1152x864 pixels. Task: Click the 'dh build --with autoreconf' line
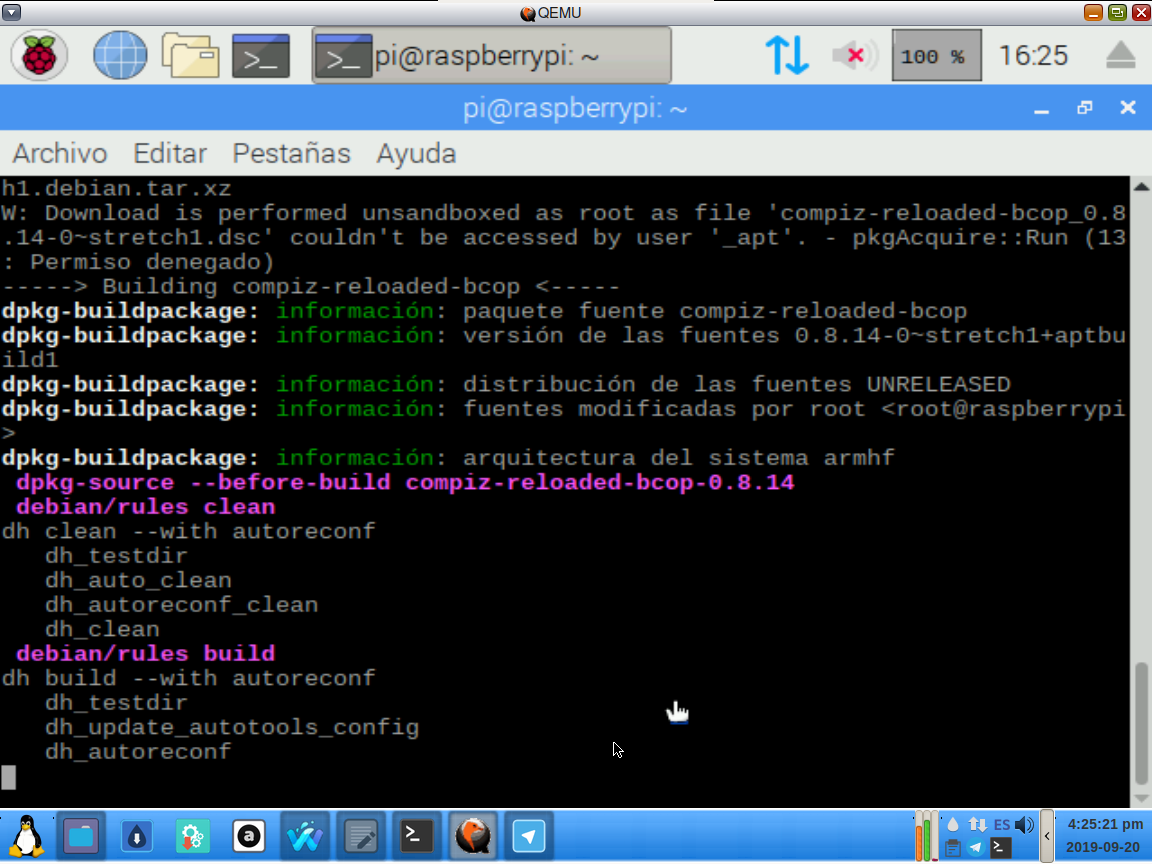[188, 678]
